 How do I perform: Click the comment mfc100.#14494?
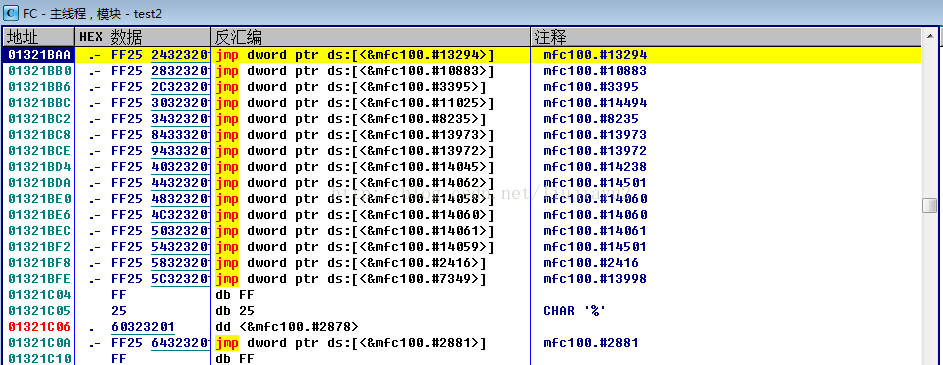595,103
